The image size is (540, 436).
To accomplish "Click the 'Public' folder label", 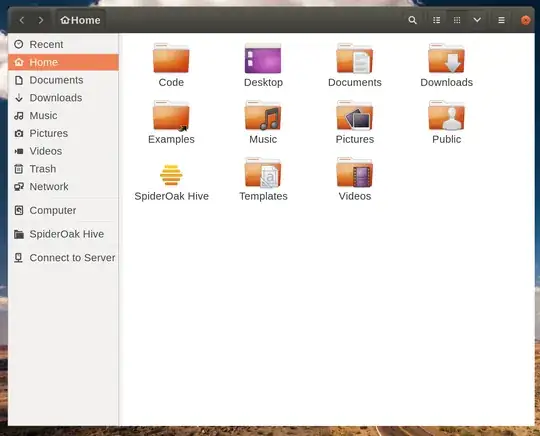I will (x=447, y=139).
